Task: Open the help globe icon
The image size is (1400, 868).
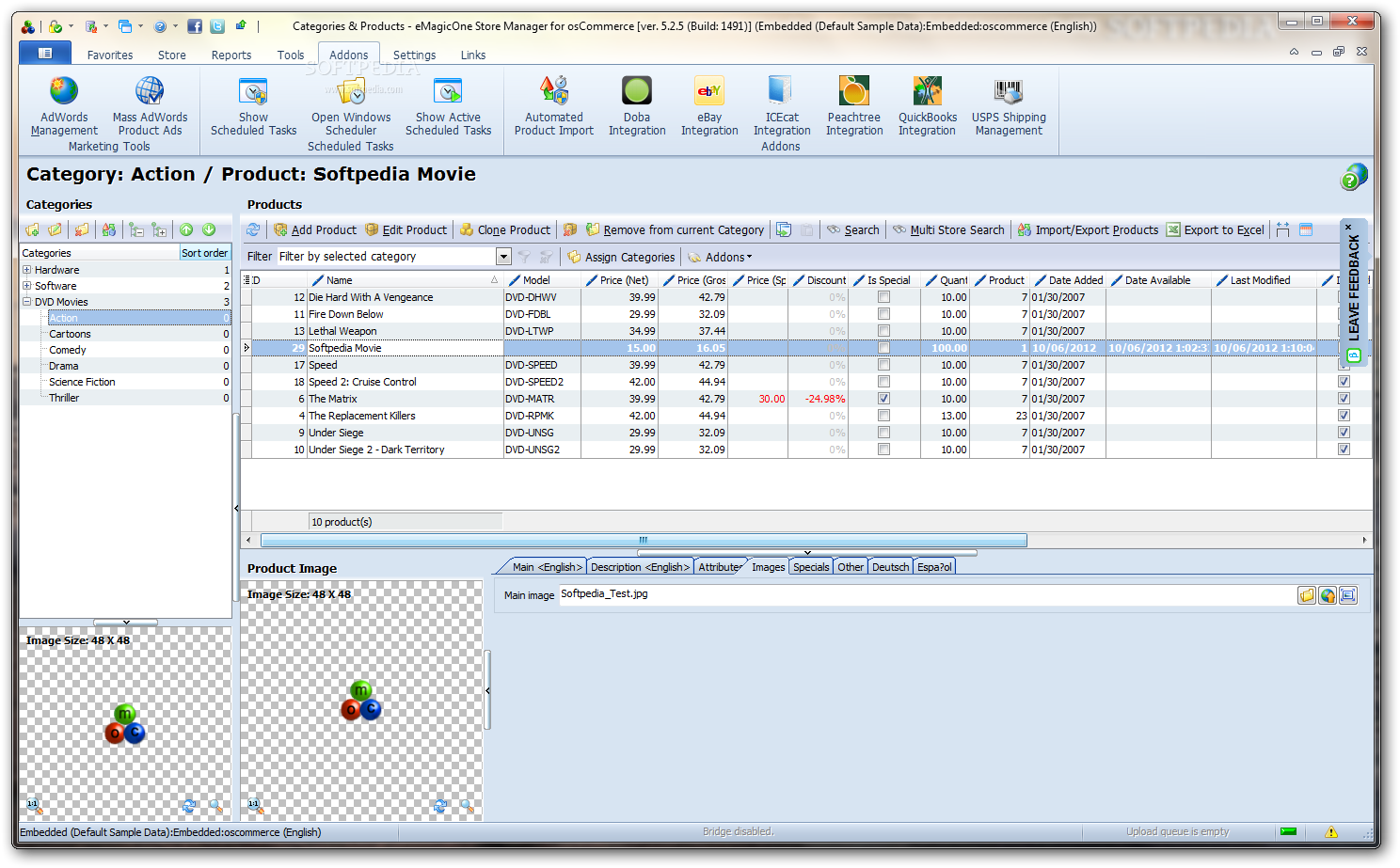Action: (1354, 176)
